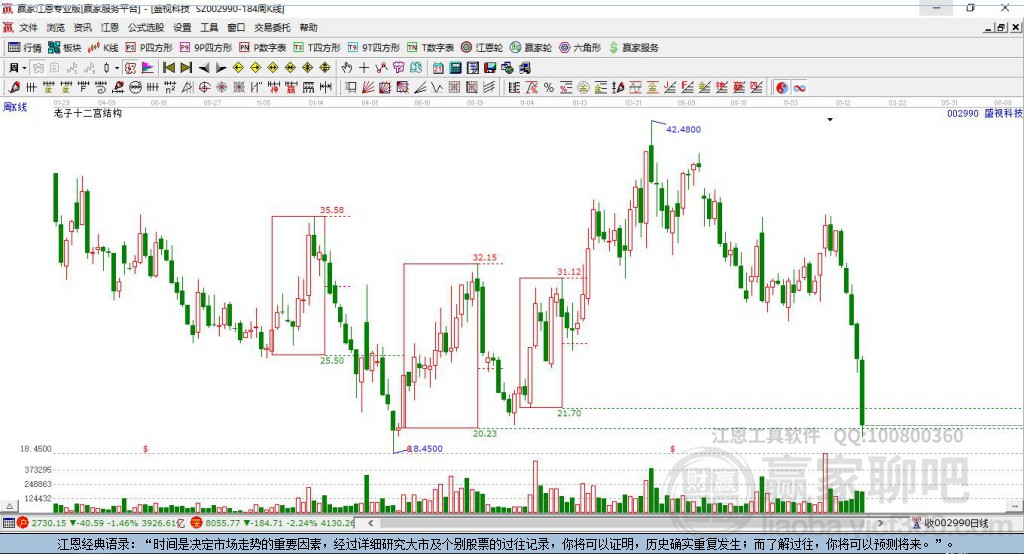Image resolution: width=1024 pixels, height=554 pixels.
Task: Open the 设置 menu
Action: pyautogui.click(x=182, y=27)
